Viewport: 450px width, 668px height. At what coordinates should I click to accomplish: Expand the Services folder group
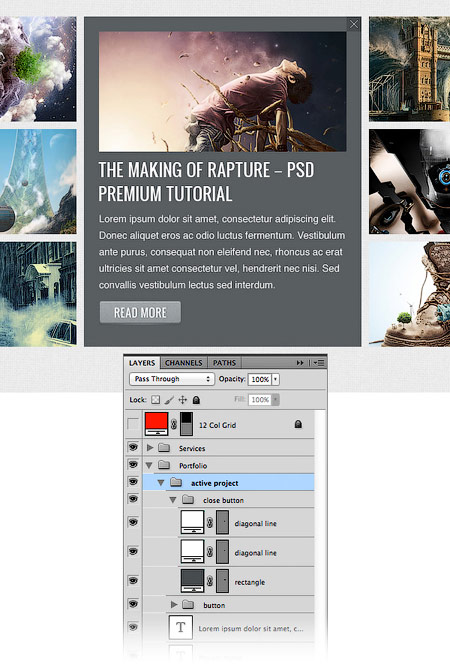click(150, 448)
